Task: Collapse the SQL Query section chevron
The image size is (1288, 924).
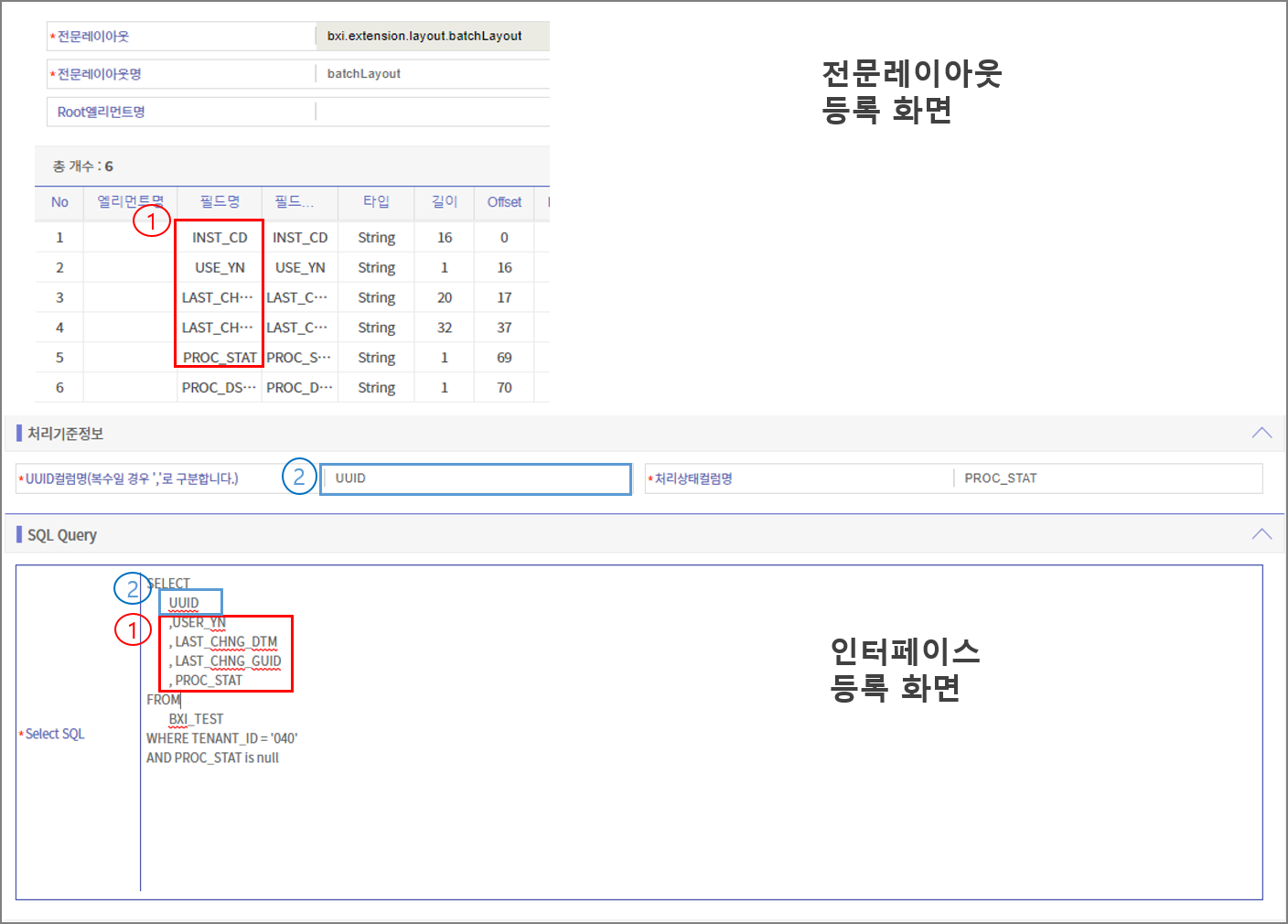Action: point(1261,534)
